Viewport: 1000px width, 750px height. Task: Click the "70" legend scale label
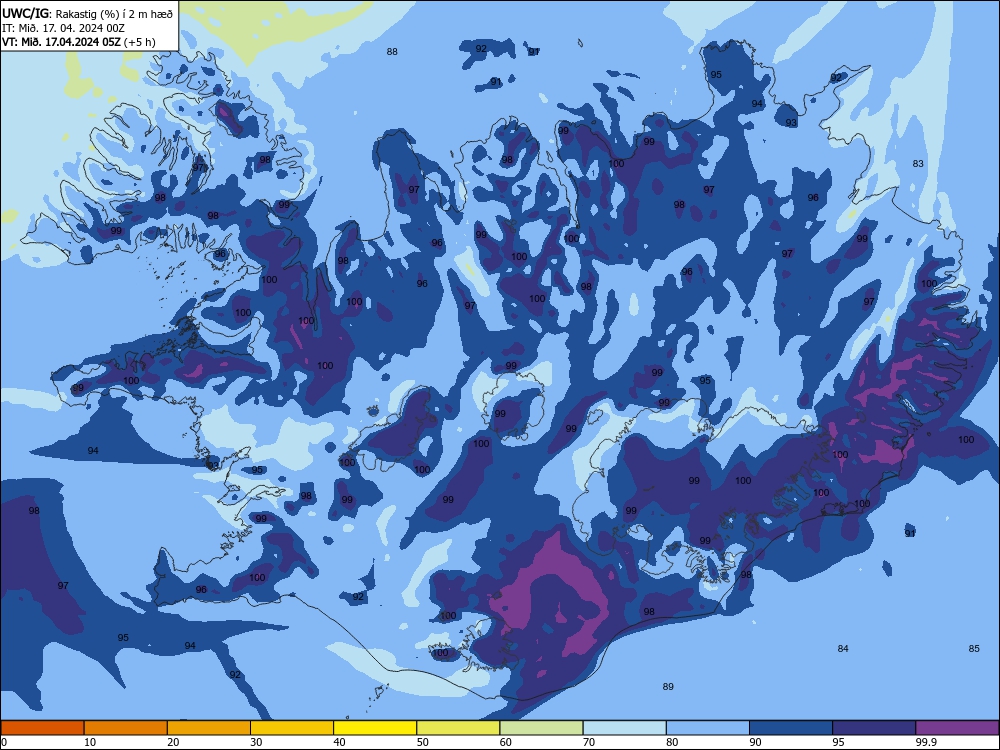pyautogui.click(x=589, y=742)
